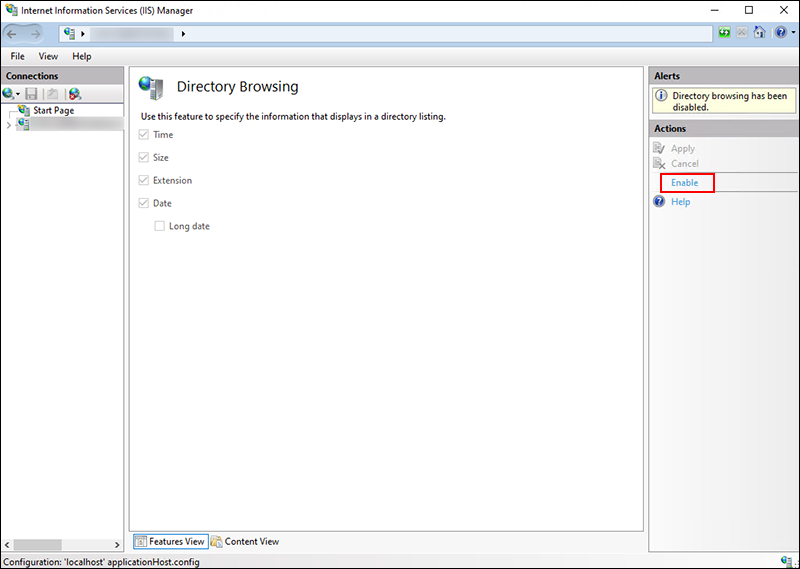800x569 pixels.
Task: Click the server icon in address bar
Action: pos(69,34)
